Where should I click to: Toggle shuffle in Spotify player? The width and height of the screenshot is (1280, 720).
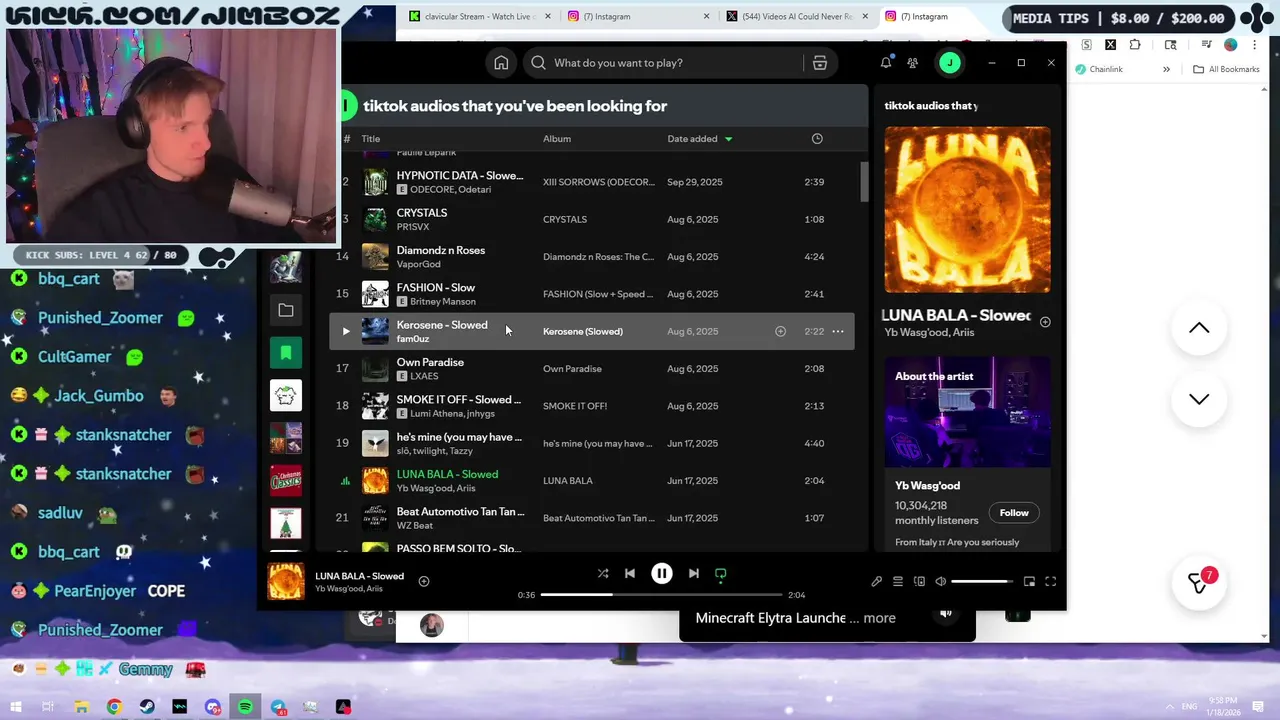click(603, 574)
